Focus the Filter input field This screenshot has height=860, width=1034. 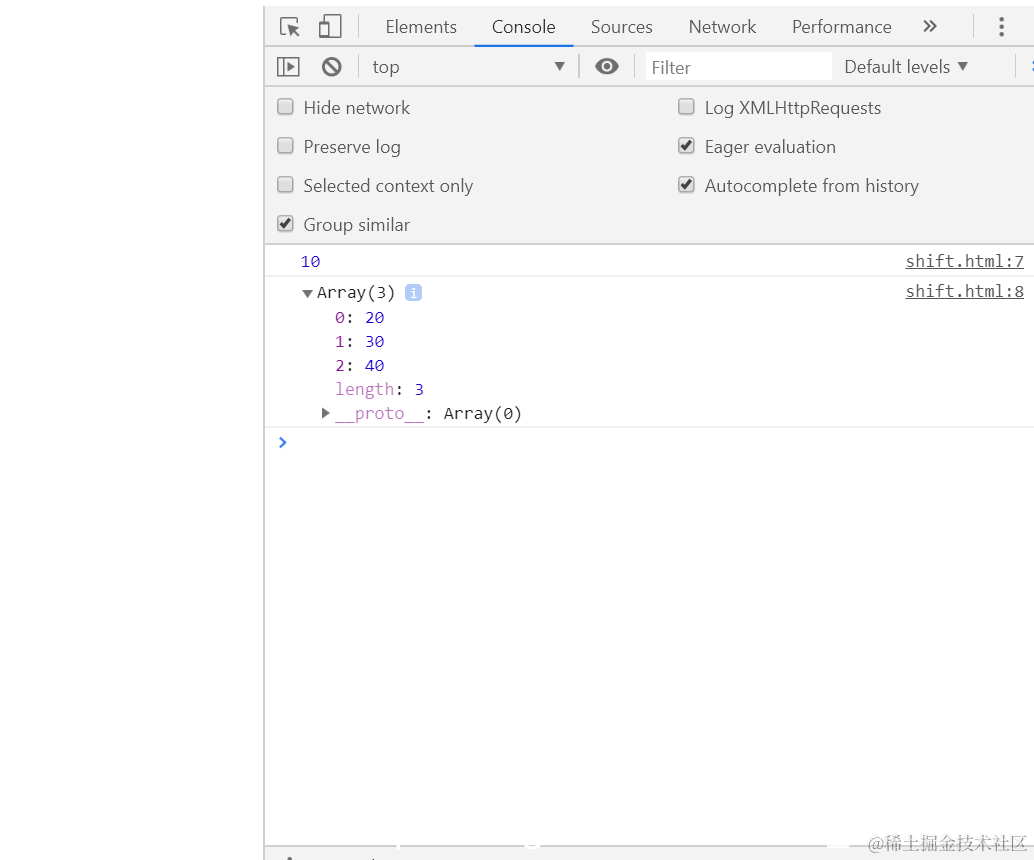coord(739,67)
